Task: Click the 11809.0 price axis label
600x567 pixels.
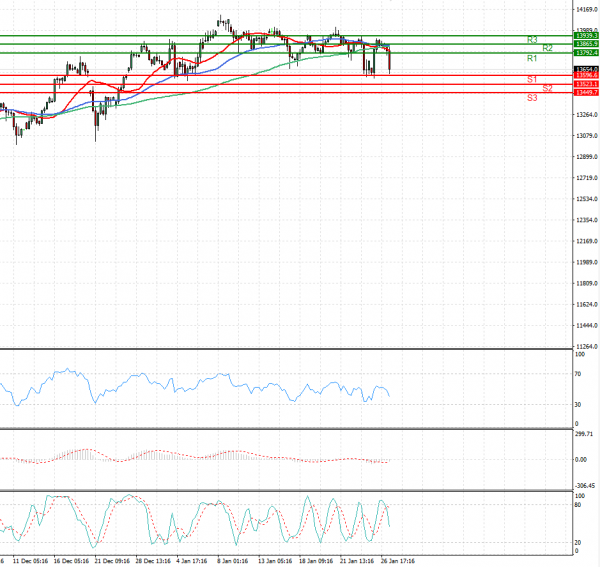Action: coord(587,284)
